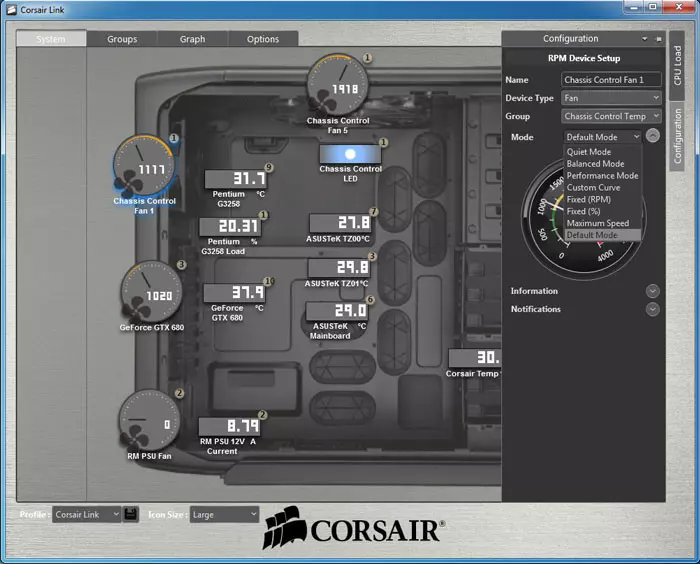This screenshot has height=564, width=700.
Task: Switch to the Groups tab
Action: [x=122, y=39]
